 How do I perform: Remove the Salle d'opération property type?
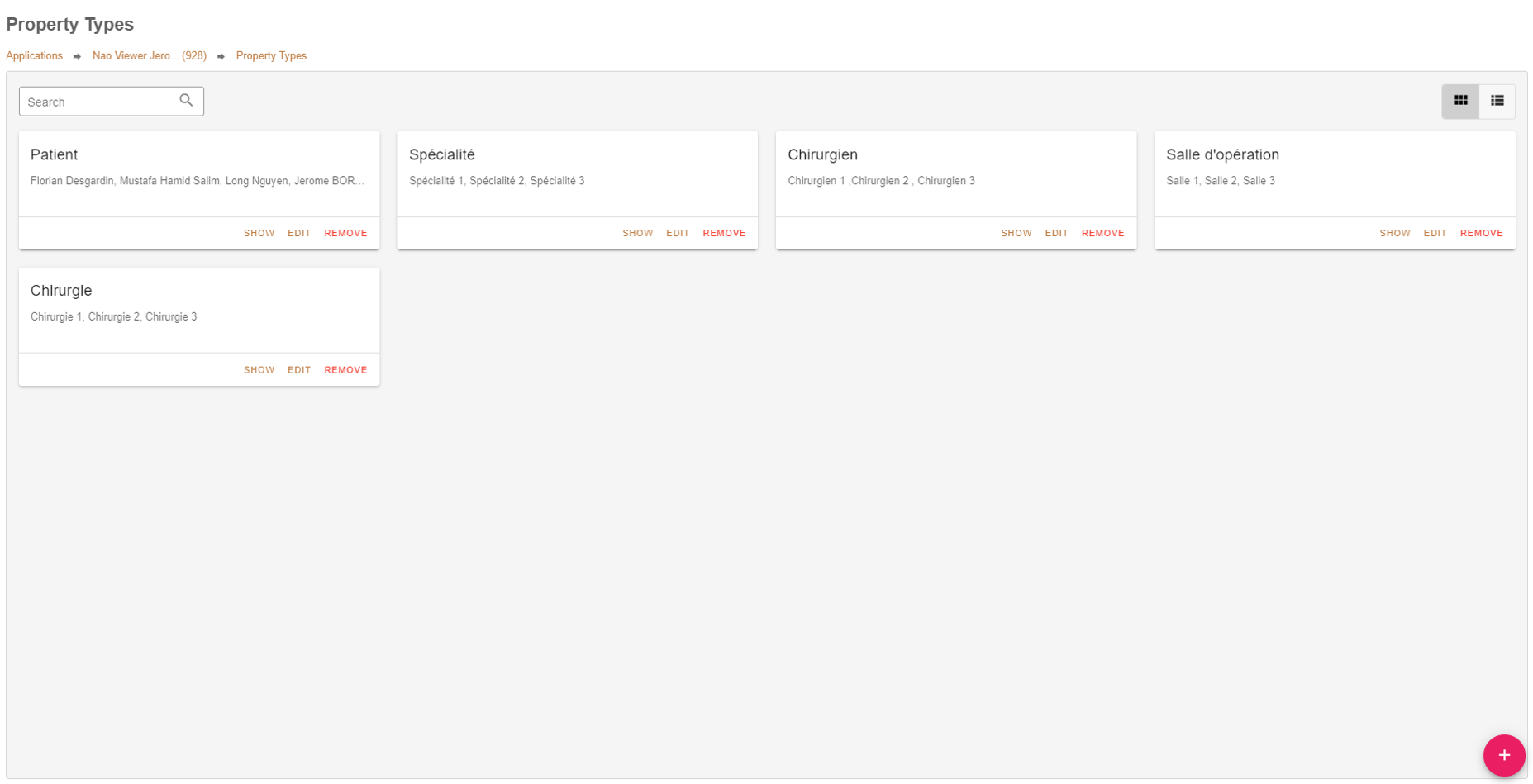[x=1481, y=233]
